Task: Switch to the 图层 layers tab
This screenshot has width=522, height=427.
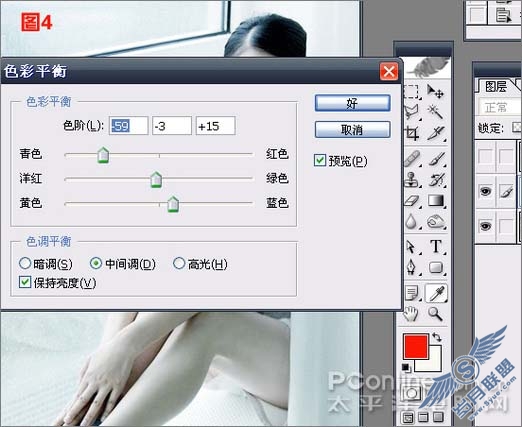Action: coord(496,86)
